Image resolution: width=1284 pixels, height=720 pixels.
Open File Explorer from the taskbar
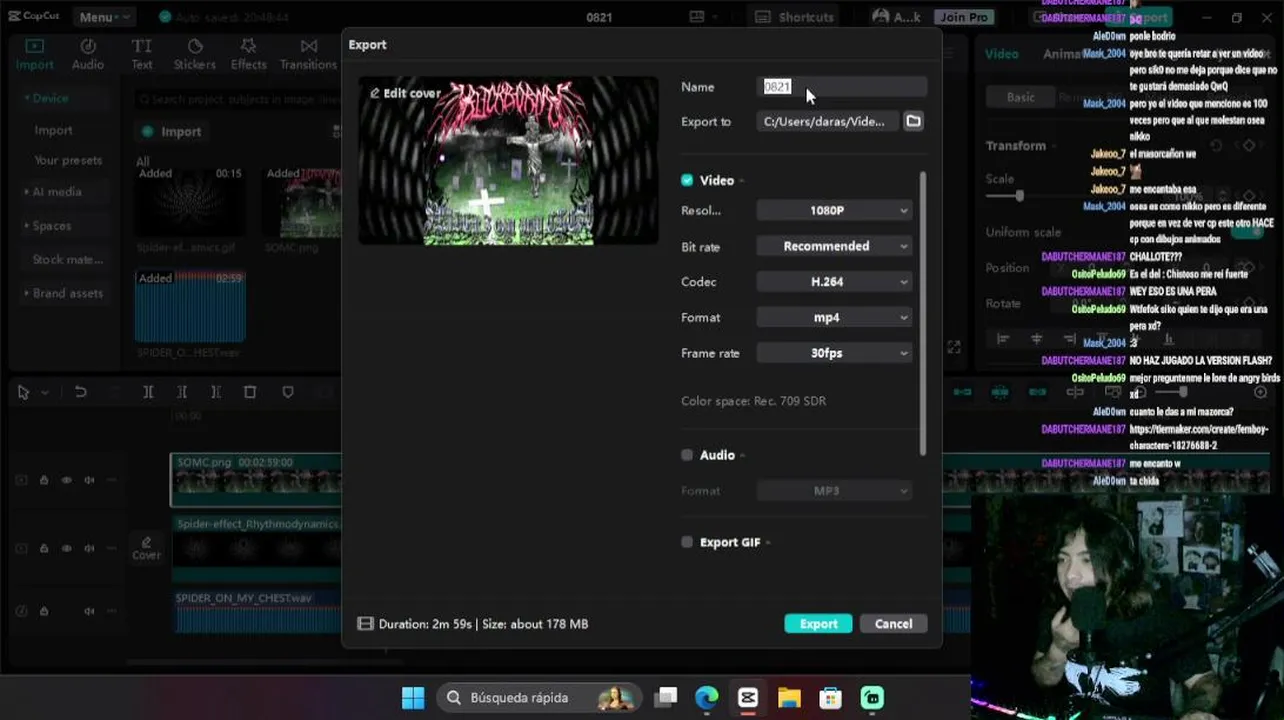click(x=789, y=697)
